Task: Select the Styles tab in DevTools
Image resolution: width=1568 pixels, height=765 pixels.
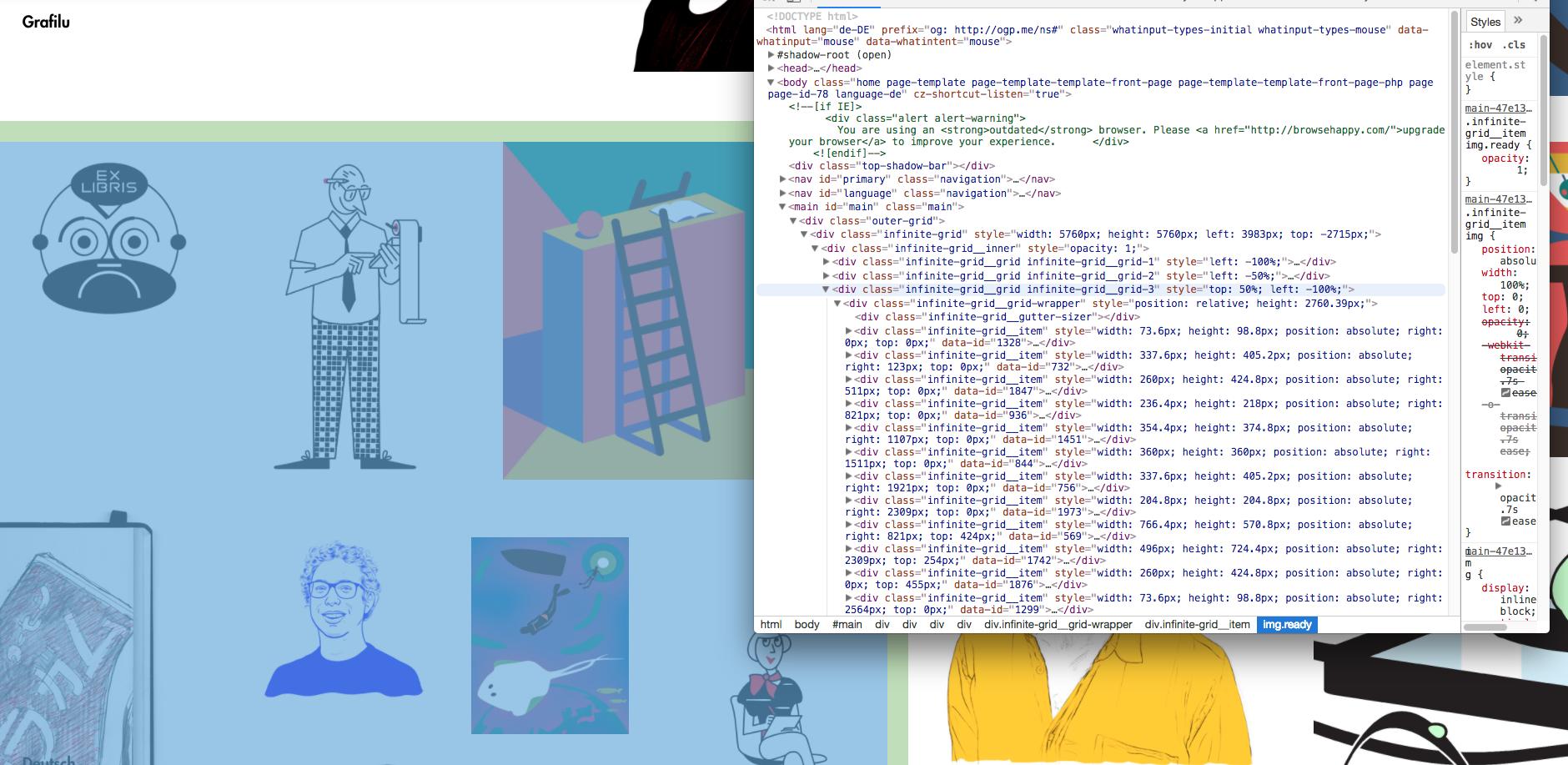Action: [1485, 22]
